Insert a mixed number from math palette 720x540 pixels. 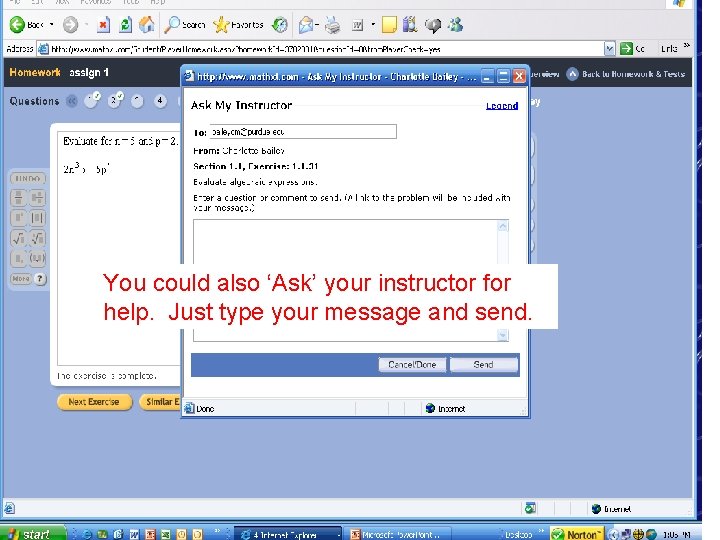pyautogui.click(x=38, y=198)
